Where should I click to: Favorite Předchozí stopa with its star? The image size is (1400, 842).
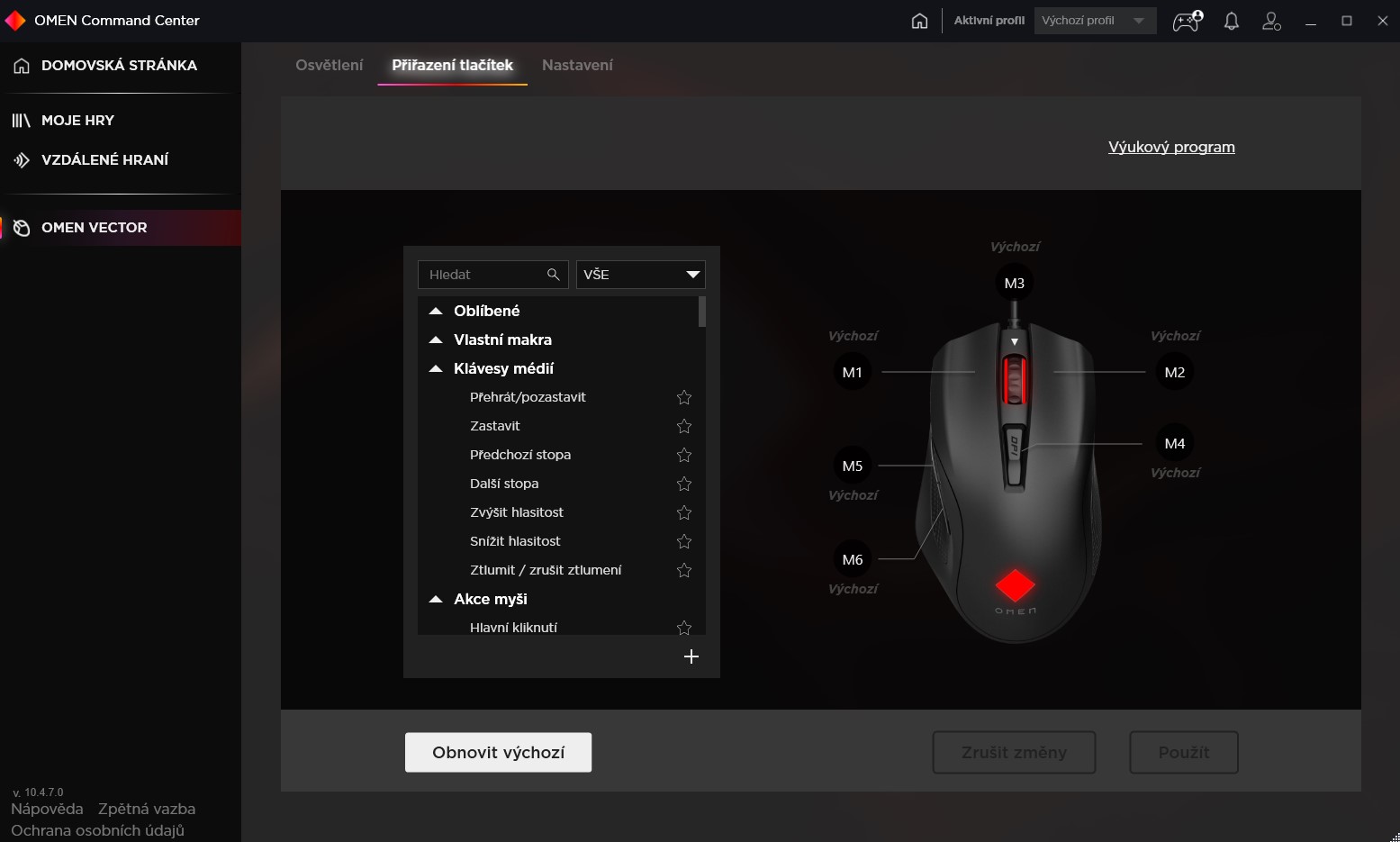pos(684,455)
